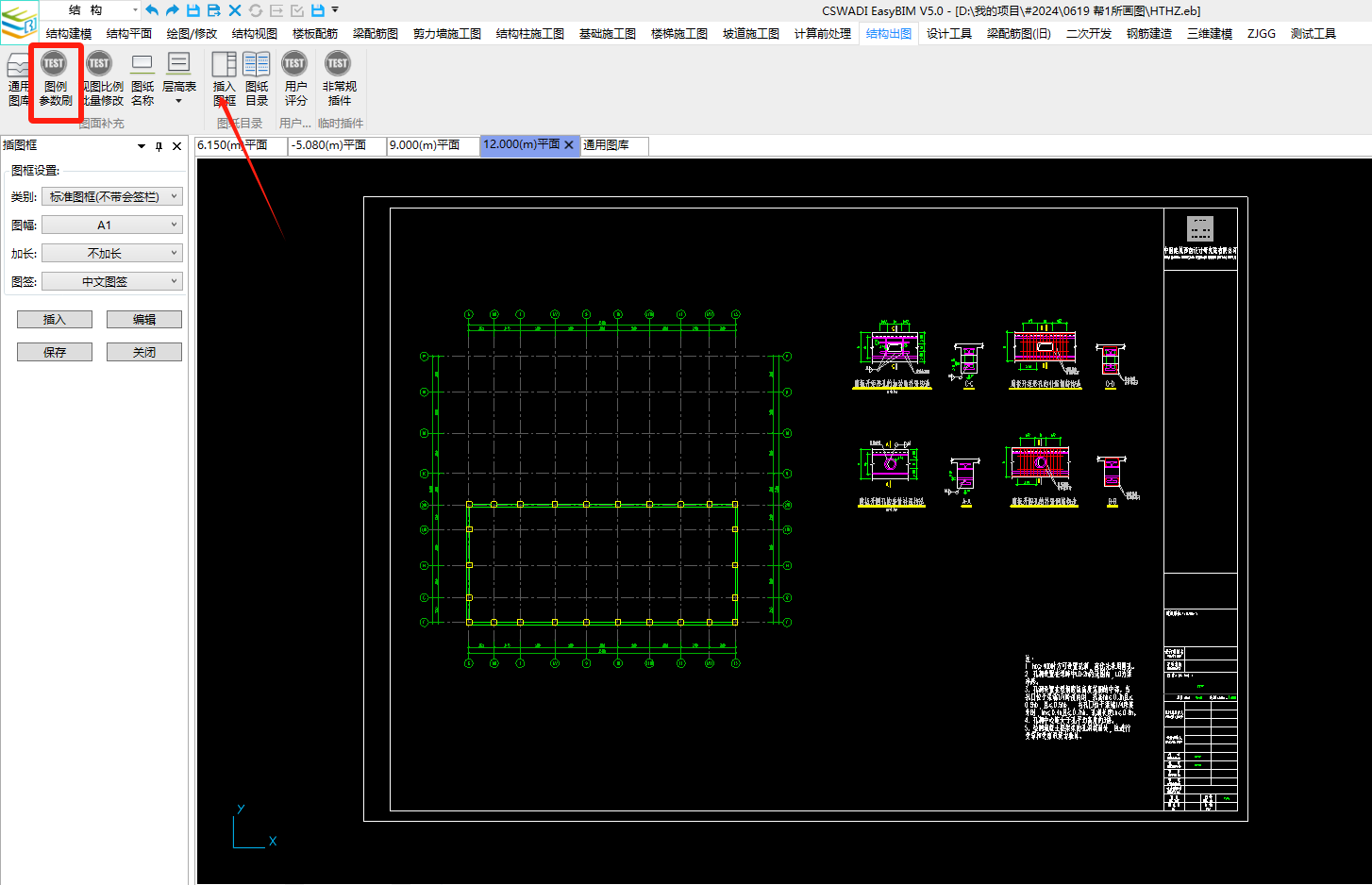Click the blue X icon in quick toolbar
This screenshot has height=885, width=1372.
(235, 10)
